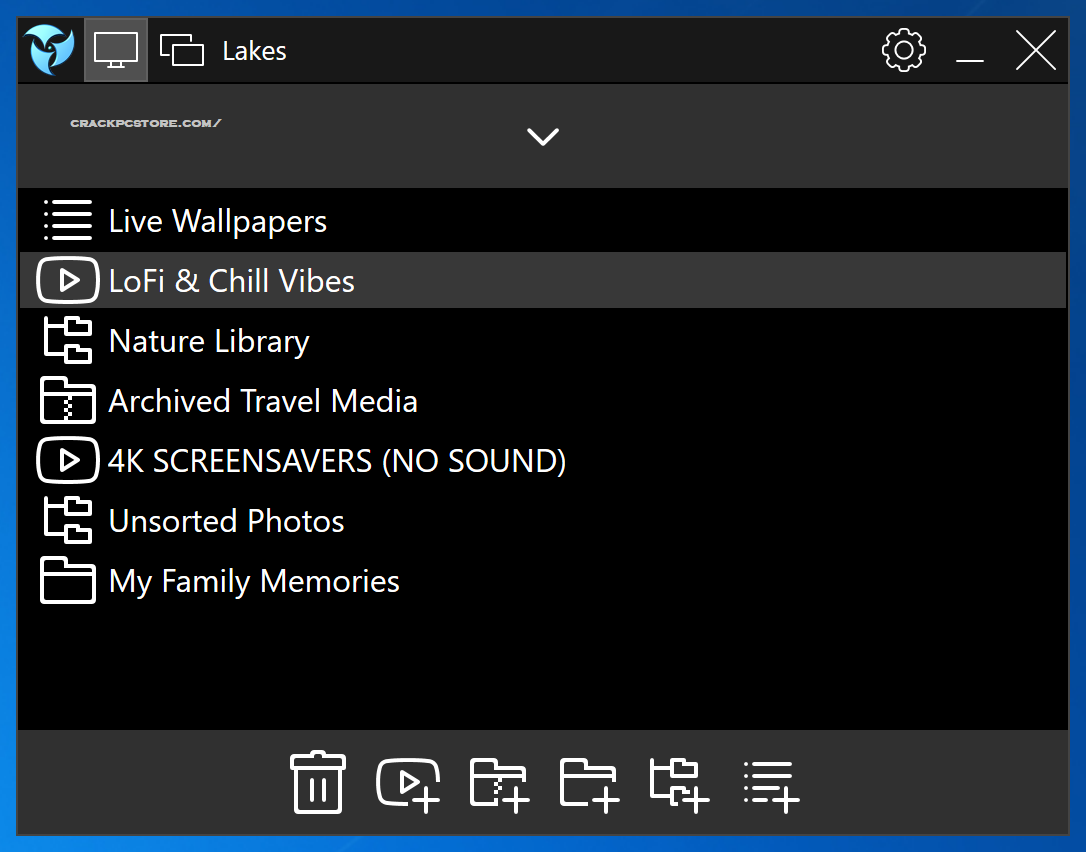The width and height of the screenshot is (1086, 852).
Task: Click the blue swirl app logo
Action: coord(50,50)
